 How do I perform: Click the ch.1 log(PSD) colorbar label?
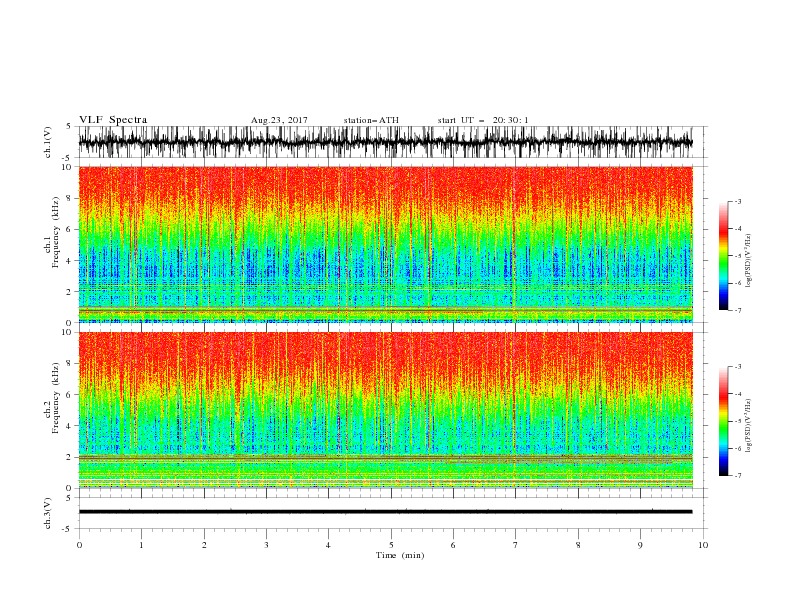[748, 261]
